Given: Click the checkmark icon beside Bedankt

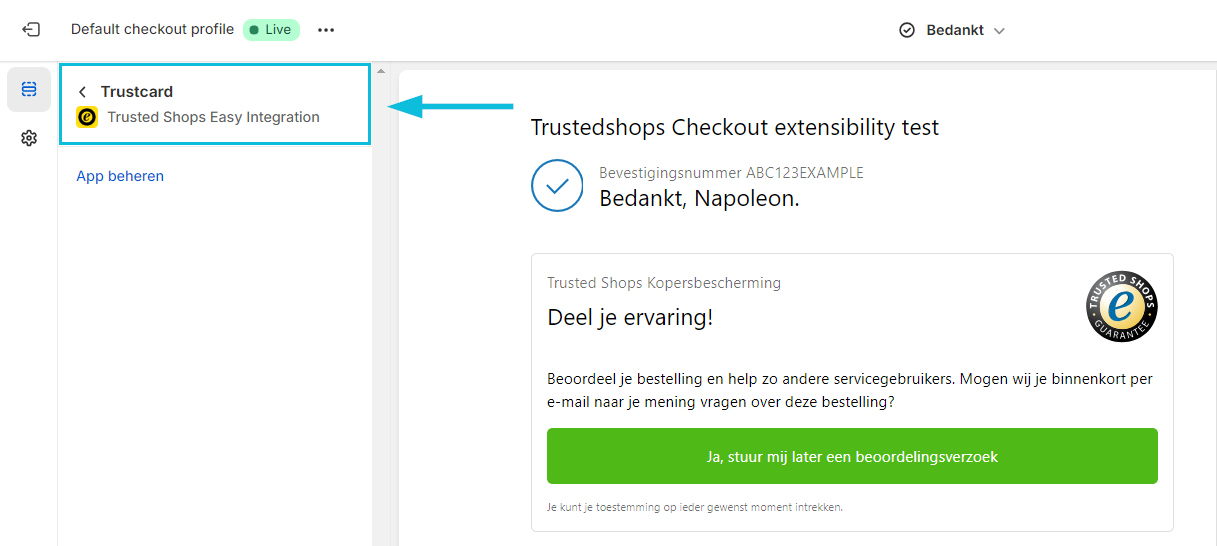Looking at the screenshot, I should coord(907,30).
